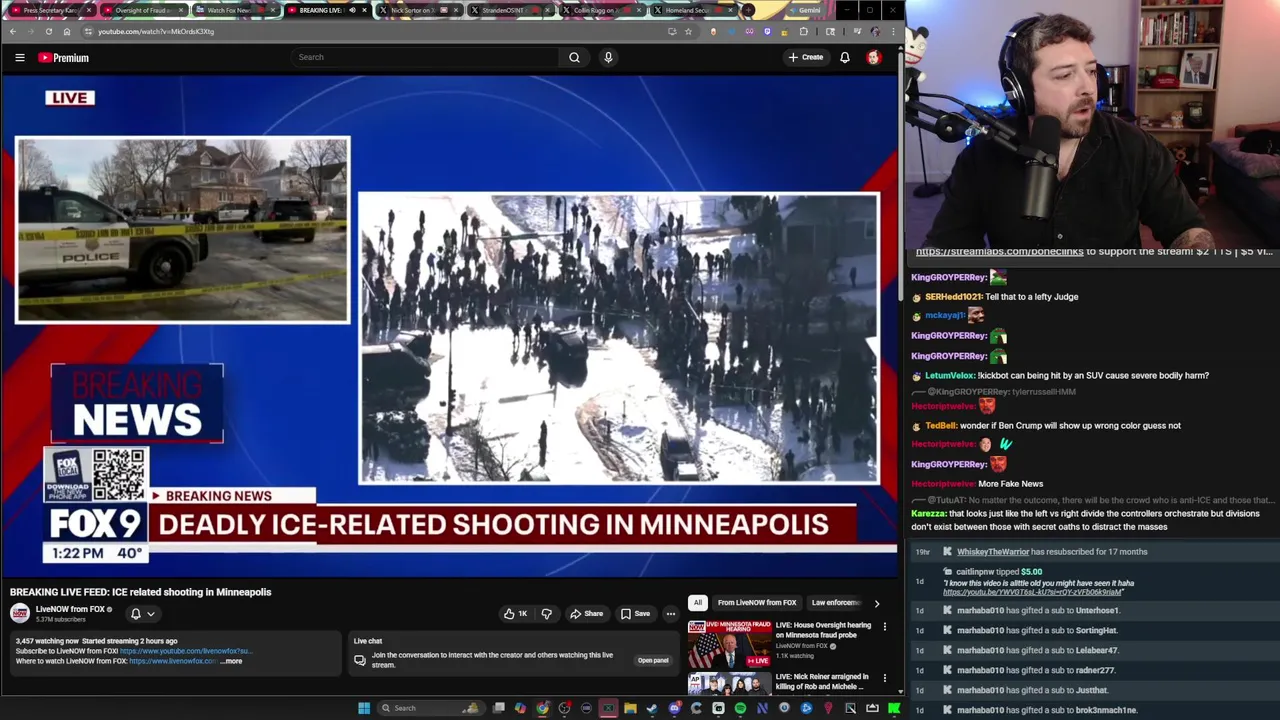Click LiveNOW from FOX channel name
Viewport: 1280px width, 720px height.
tap(70, 609)
